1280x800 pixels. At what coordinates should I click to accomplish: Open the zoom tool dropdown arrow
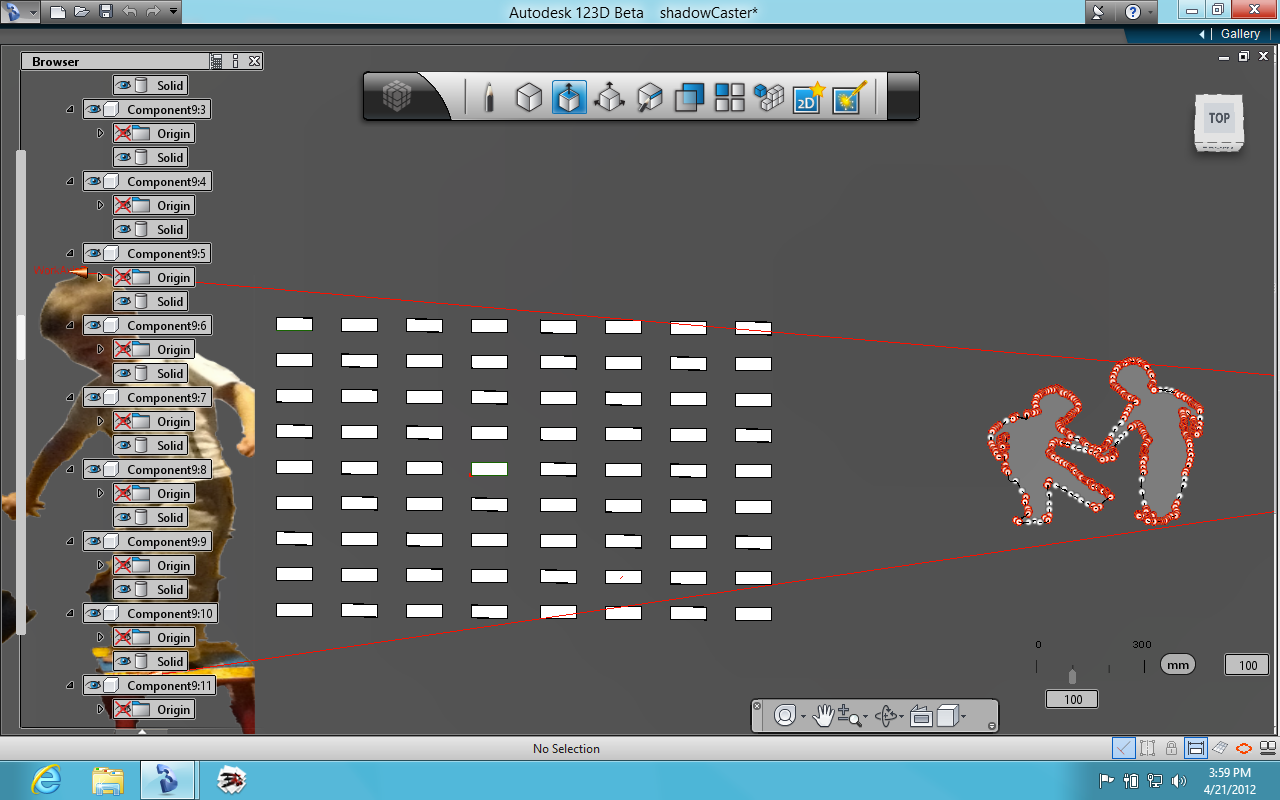(866, 718)
